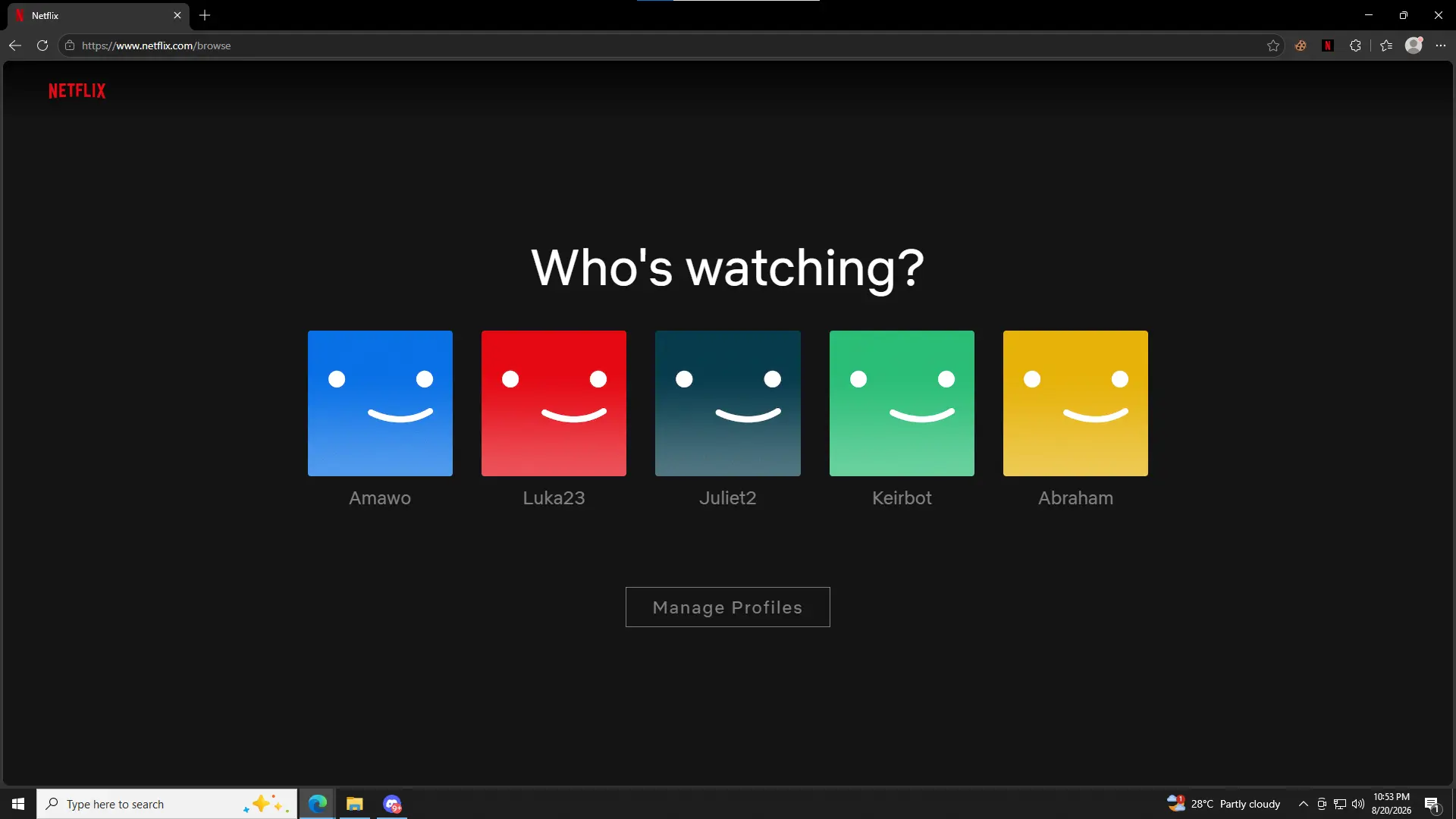
Task: Choose the Luka23 red profile avatar
Action: click(x=554, y=403)
